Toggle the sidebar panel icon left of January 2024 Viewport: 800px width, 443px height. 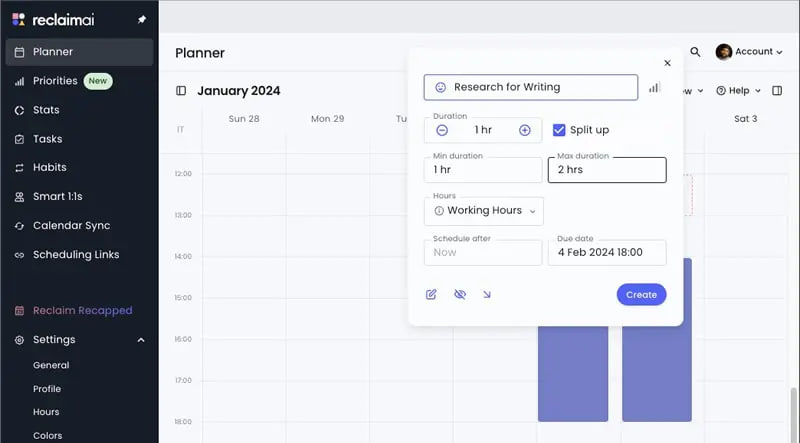tap(181, 91)
